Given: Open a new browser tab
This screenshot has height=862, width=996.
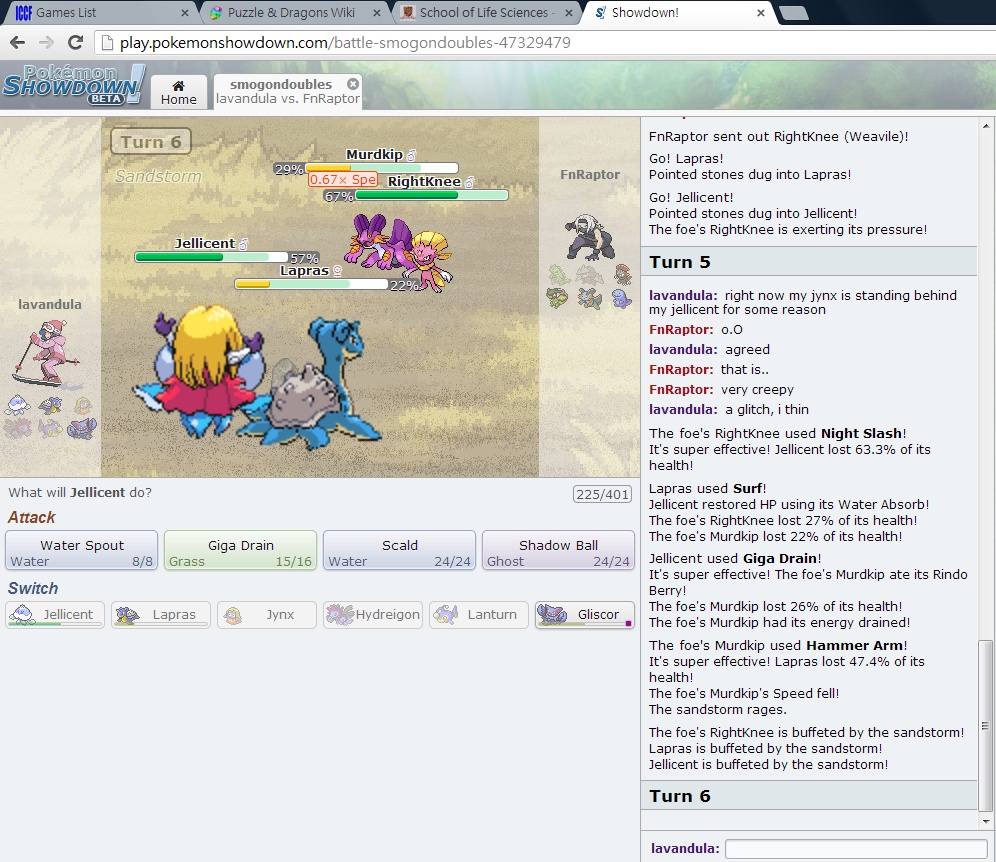Looking at the screenshot, I should [x=793, y=13].
